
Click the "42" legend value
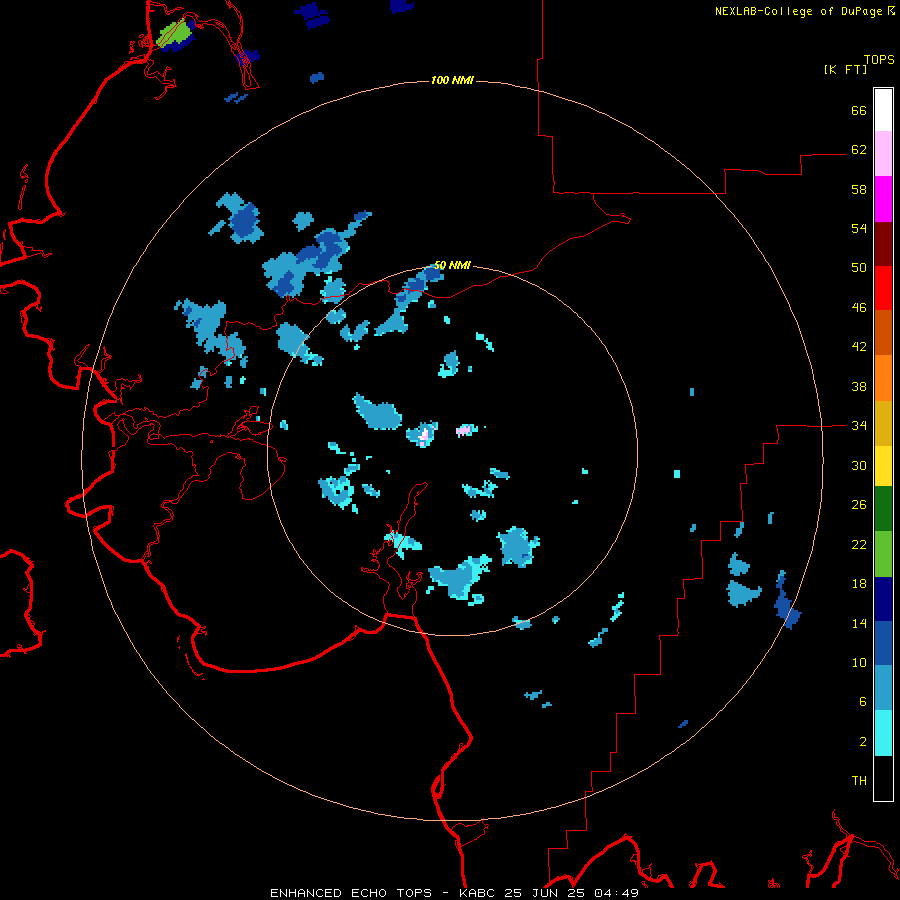pyautogui.click(x=859, y=346)
